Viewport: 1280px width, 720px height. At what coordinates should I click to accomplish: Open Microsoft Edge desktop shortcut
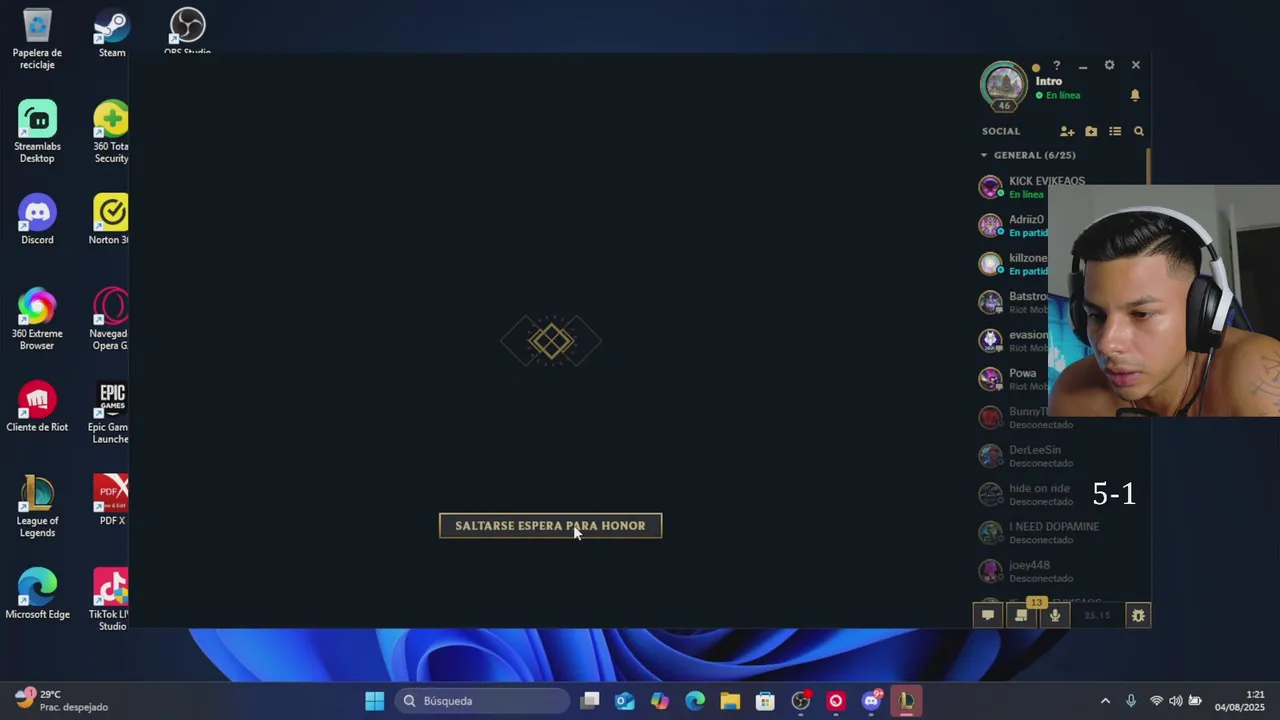coord(37,594)
